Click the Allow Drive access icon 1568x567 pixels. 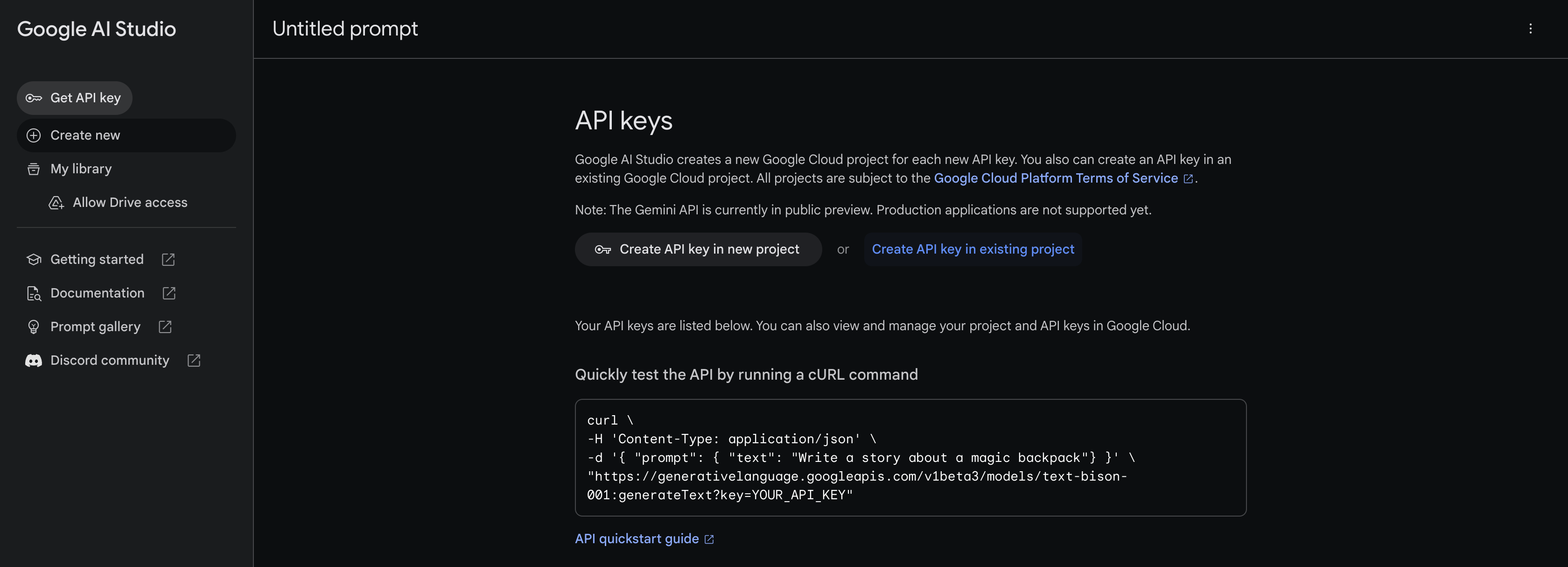pos(56,203)
